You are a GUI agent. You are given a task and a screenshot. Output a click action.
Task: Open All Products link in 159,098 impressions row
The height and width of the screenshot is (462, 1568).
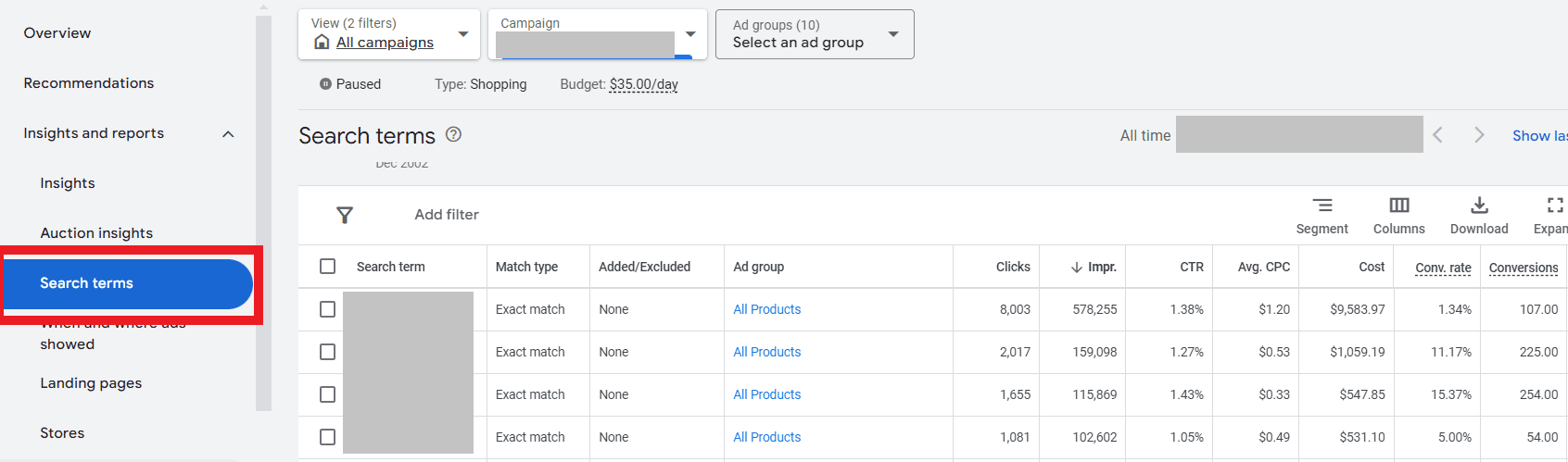pyautogui.click(x=767, y=352)
